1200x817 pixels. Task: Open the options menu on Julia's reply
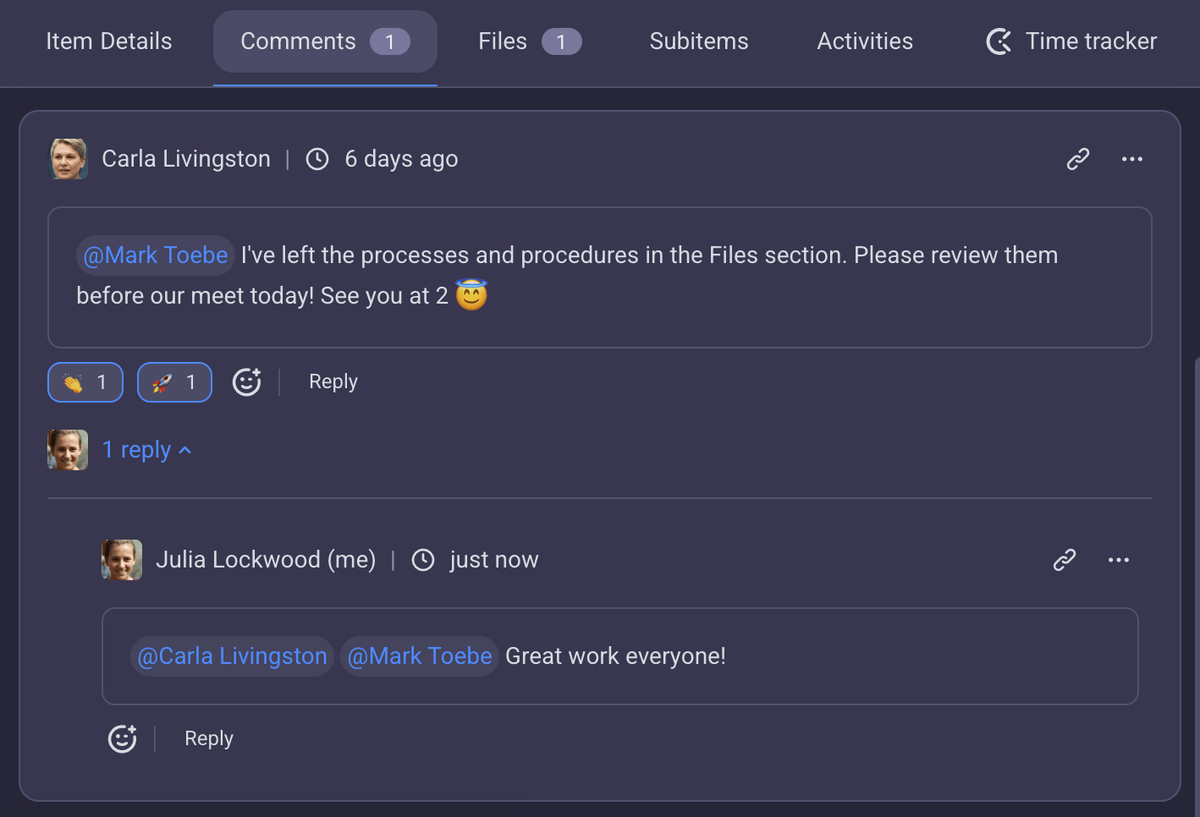pyautogui.click(x=1118, y=560)
